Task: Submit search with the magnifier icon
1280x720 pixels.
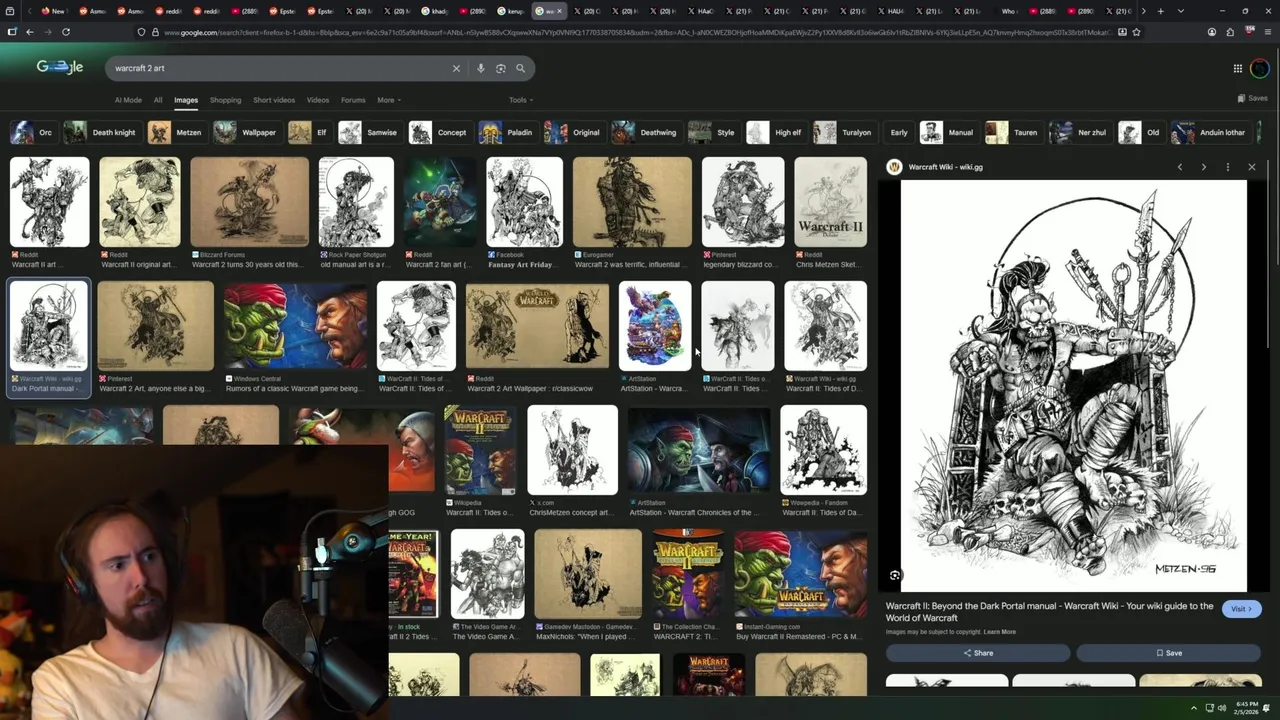Action: 521,68
